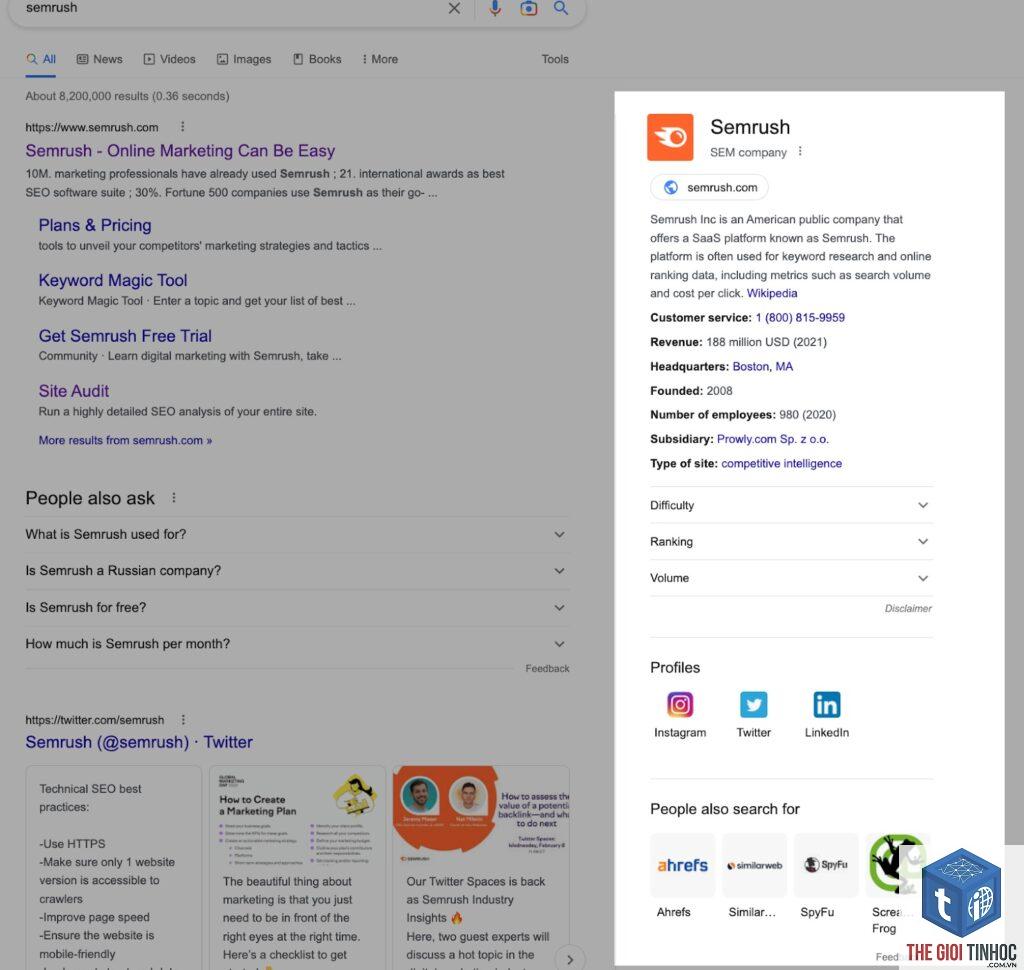Viewport: 1024px width, 970px height.
Task: Clear the search box with the X icon
Action: 454,8
